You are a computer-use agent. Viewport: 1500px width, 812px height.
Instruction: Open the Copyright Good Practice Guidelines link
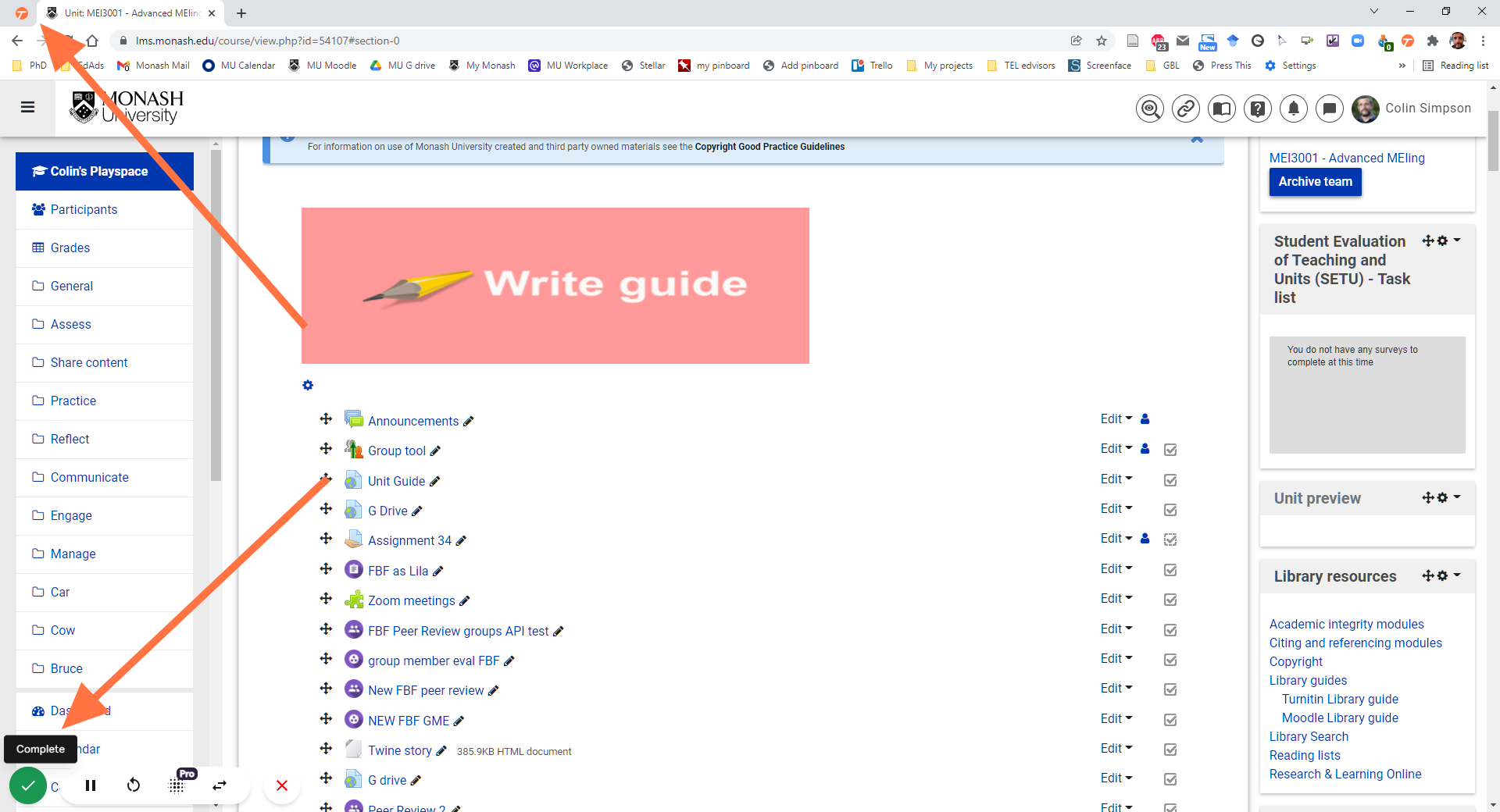[x=770, y=147]
